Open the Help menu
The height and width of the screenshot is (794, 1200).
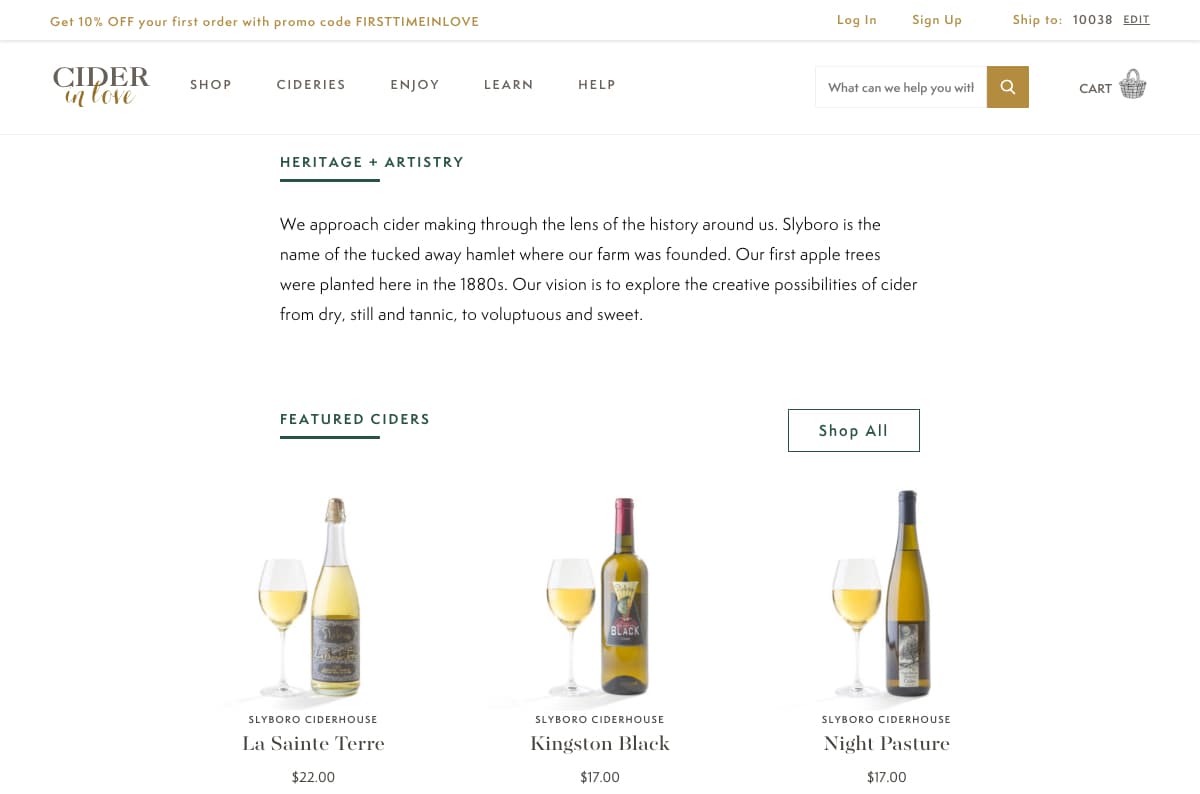pyautogui.click(x=597, y=85)
